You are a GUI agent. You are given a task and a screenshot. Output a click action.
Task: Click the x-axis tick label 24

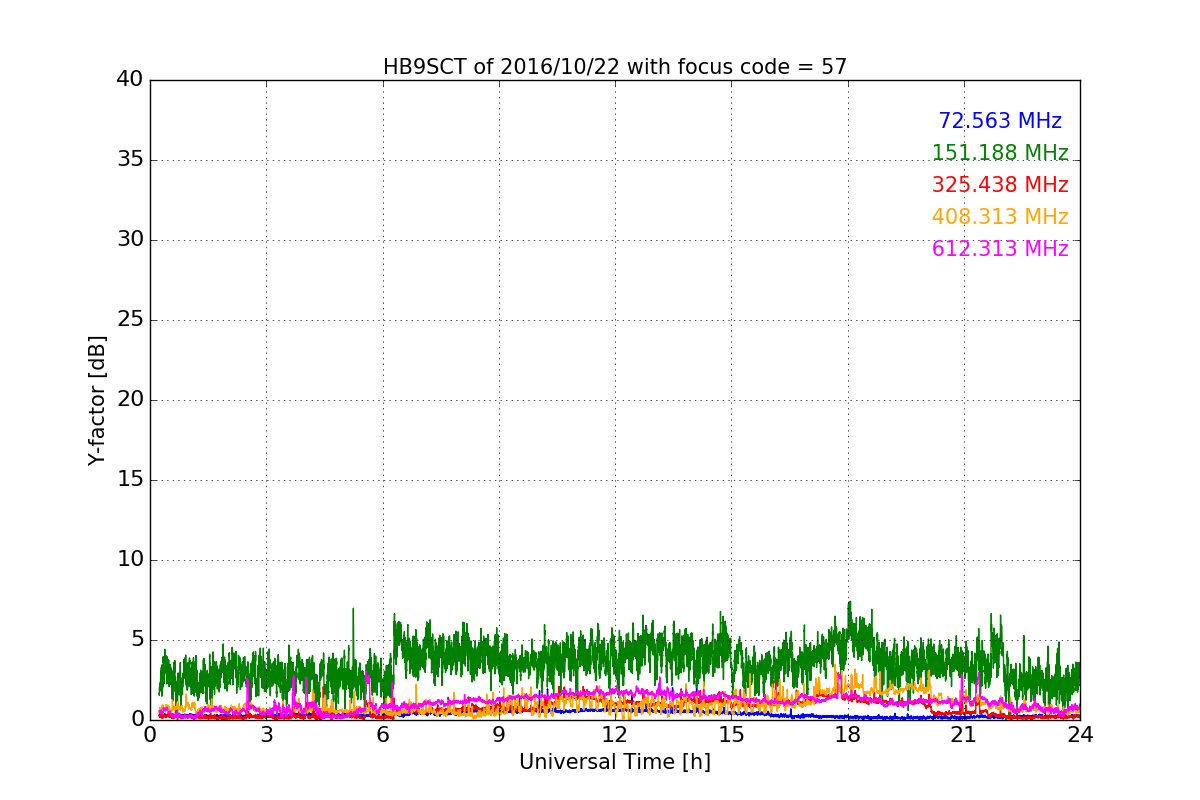pyautogui.click(x=1080, y=735)
